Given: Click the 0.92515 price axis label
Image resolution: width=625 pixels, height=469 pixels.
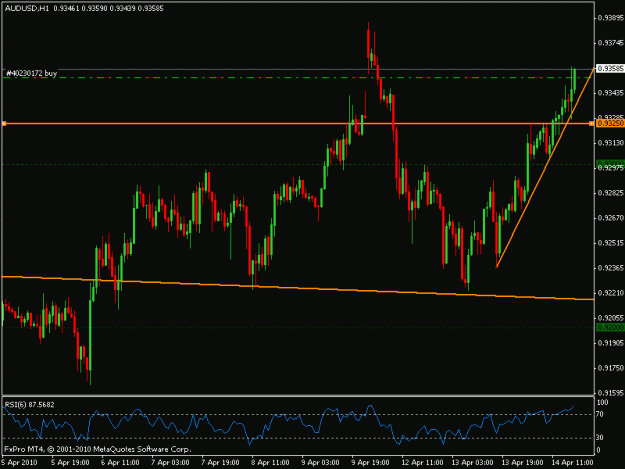Looking at the screenshot, I should pos(610,243).
